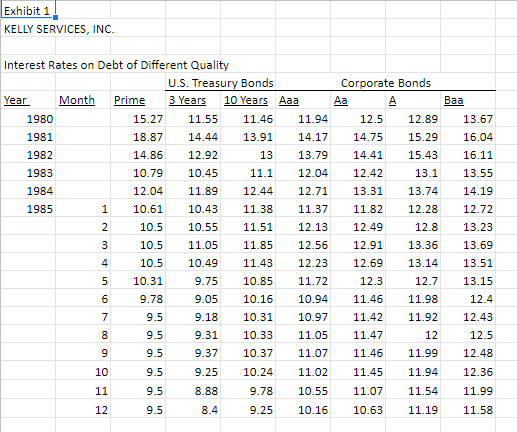The image size is (517, 432).
Task: Select month 3 3 Years value 11.05
Action: 193,245
